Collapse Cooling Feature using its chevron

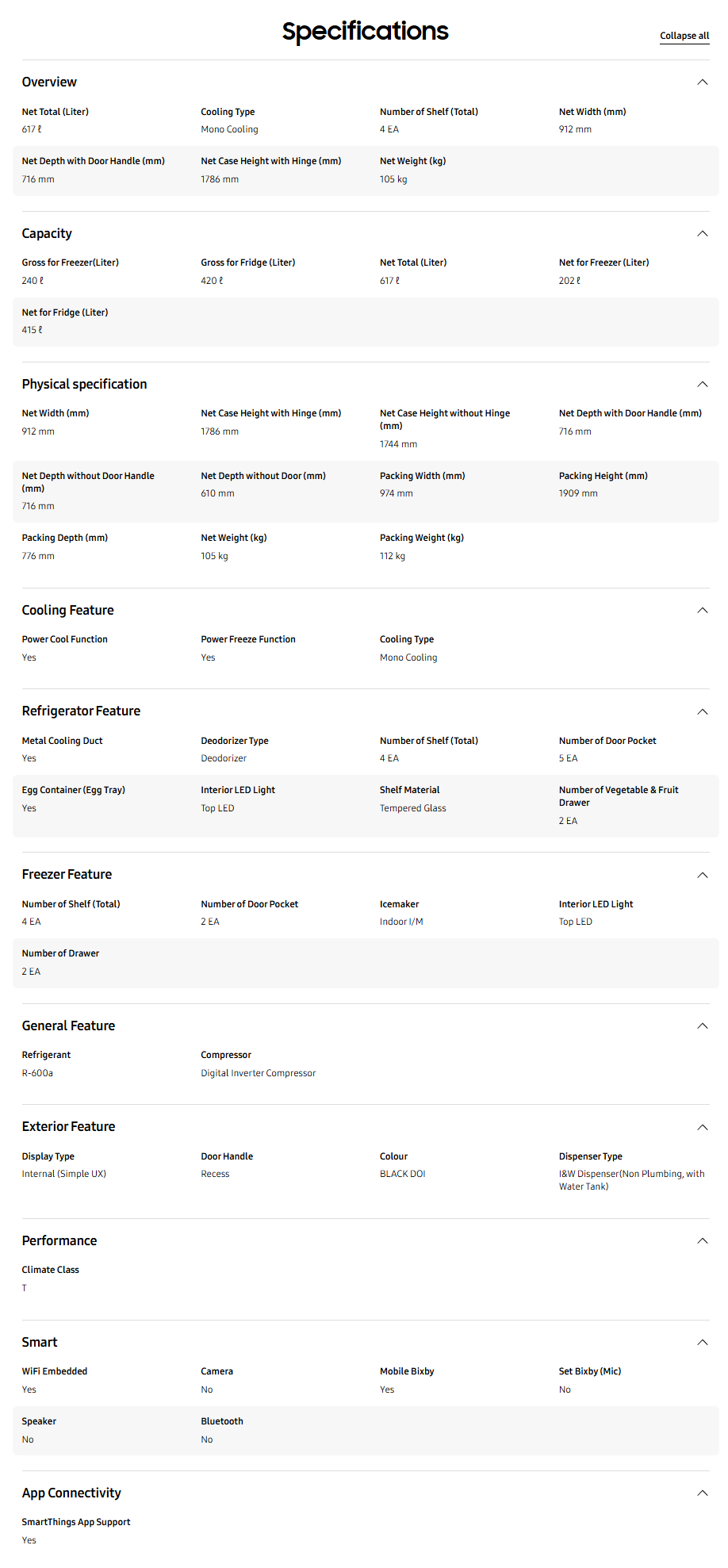pos(702,610)
